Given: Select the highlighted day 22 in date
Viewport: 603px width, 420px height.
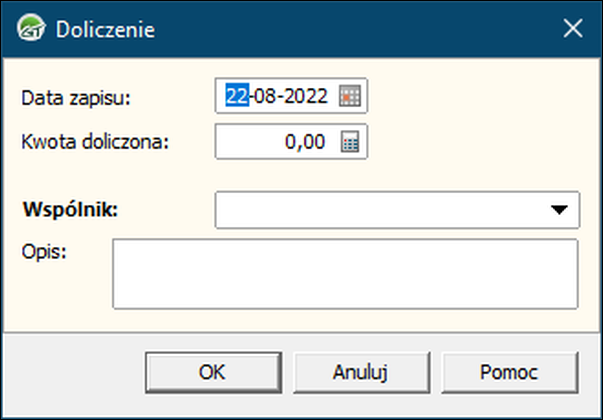Looking at the screenshot, I should (x=235, y=96).
